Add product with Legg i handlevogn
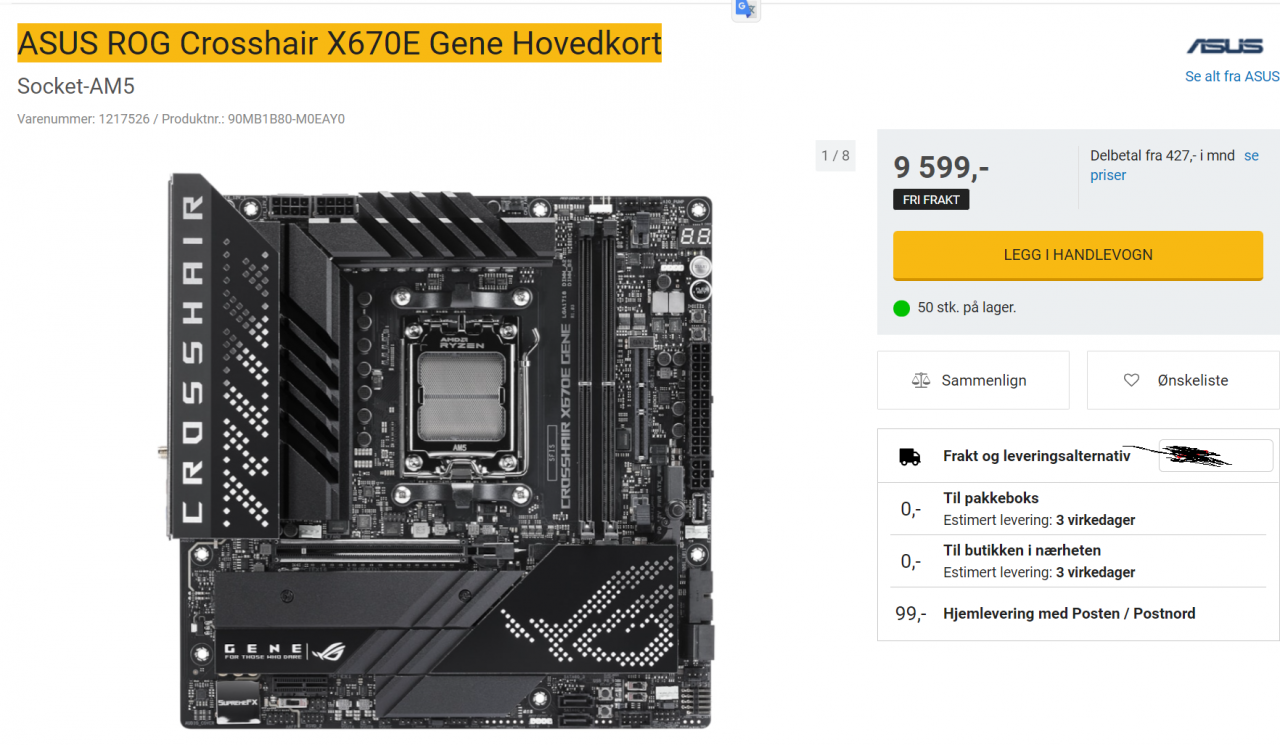Image resolution: width=1280 pixels, height=745 pixels. tap(1078, 255)
